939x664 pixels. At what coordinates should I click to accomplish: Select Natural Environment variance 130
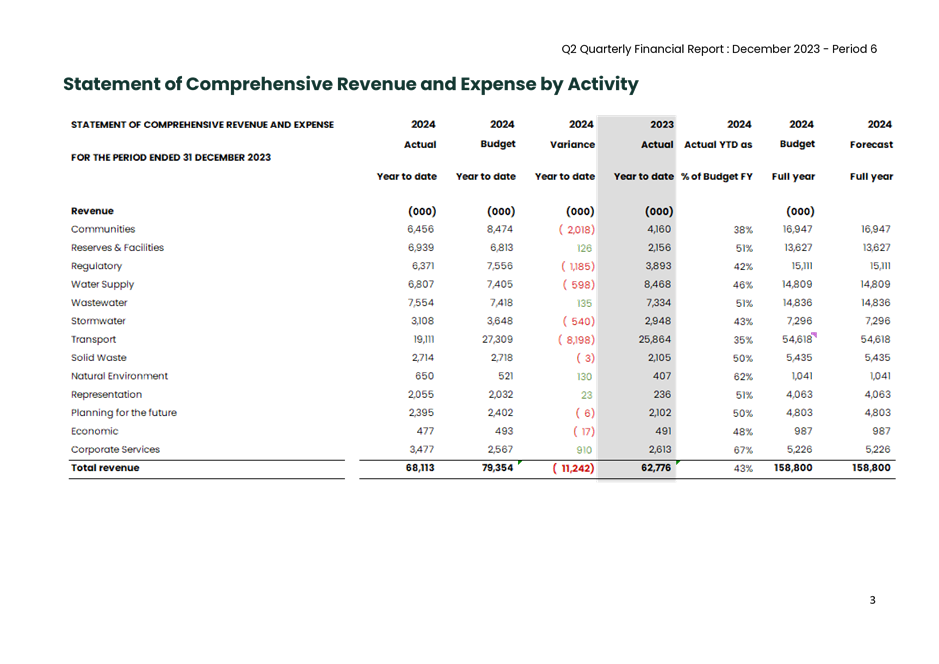(584, 377)
